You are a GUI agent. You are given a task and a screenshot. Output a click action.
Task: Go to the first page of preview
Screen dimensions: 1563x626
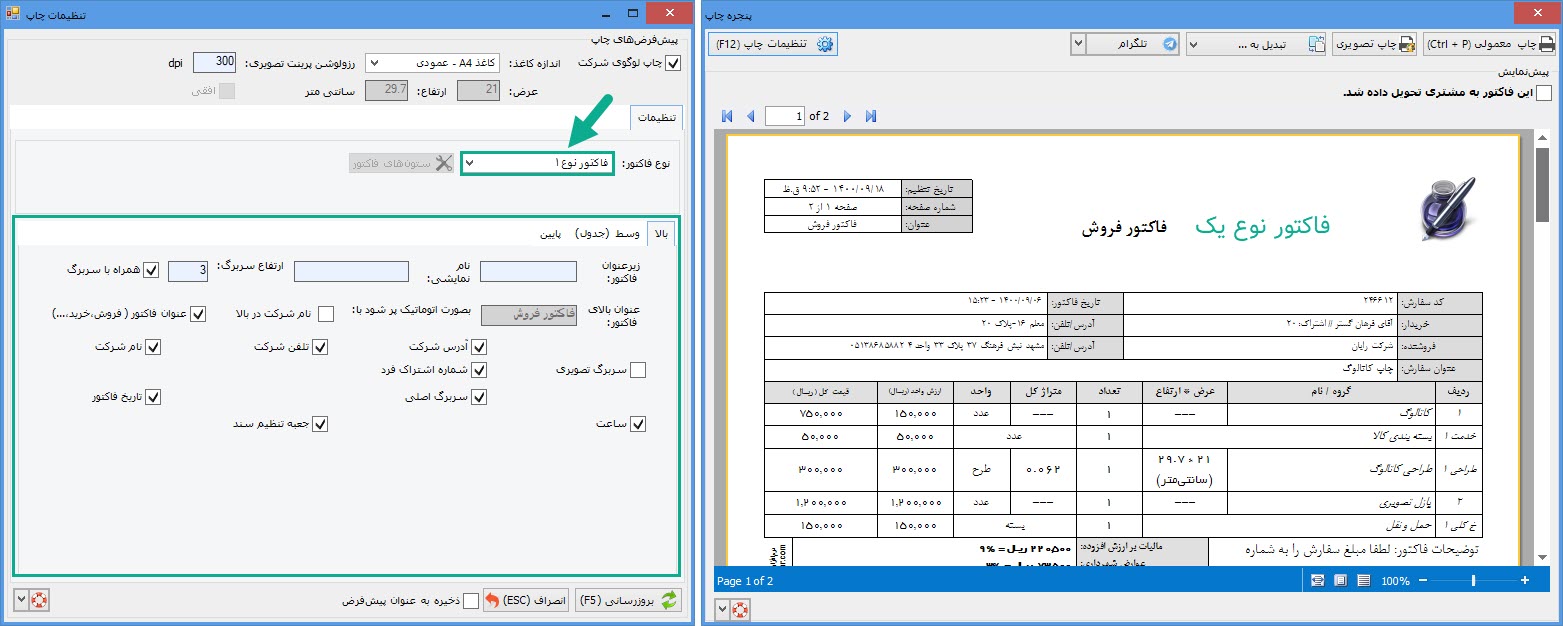pos(727,116)
